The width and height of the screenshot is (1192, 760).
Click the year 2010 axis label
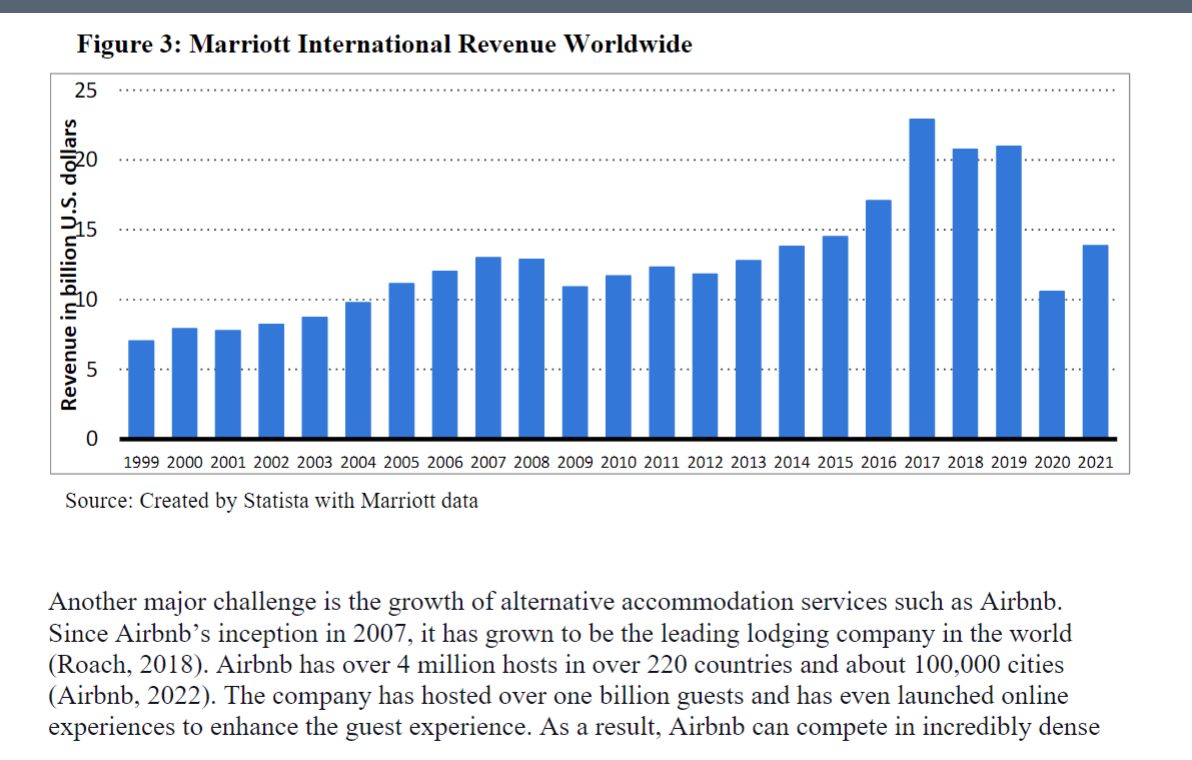pyautogui.click(x=619, y=462)
